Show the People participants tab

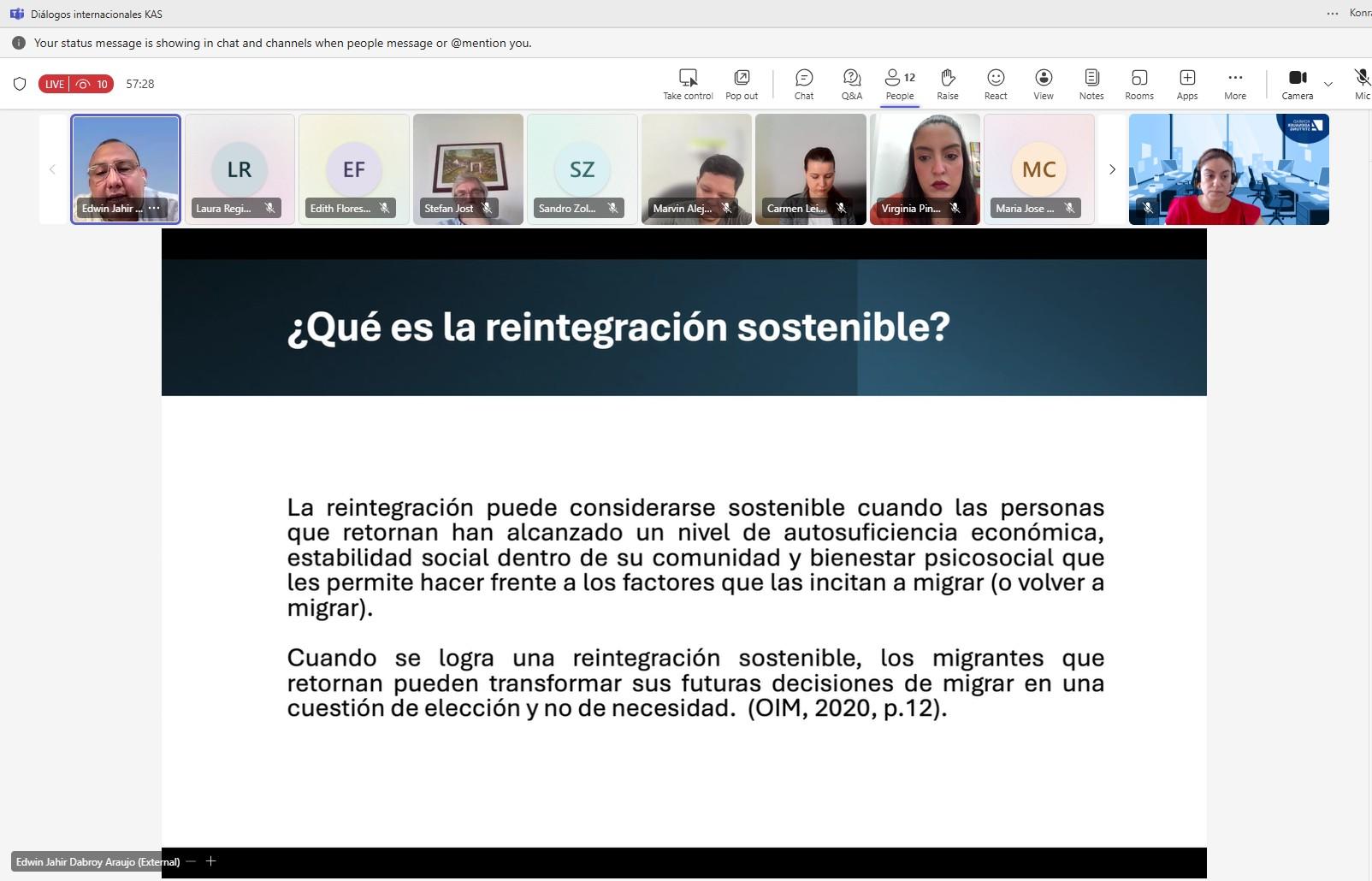(x=899, y=79)
